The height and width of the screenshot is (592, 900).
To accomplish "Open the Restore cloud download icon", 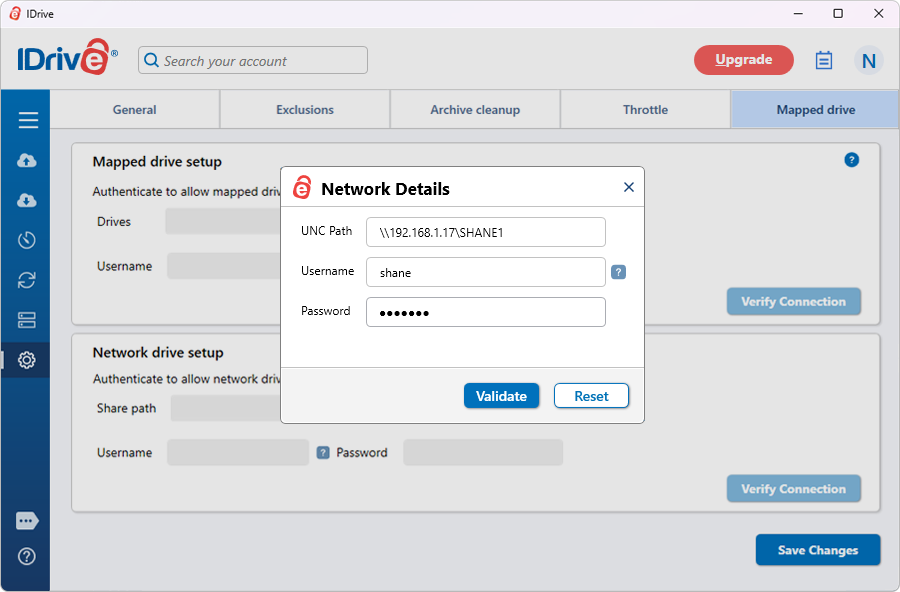I will coord(28,200).
